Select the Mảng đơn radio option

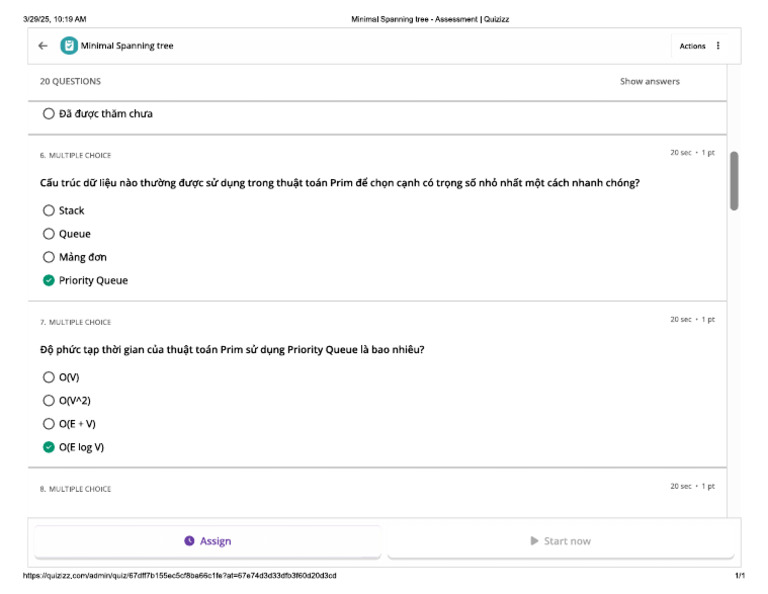coord(49,257)
